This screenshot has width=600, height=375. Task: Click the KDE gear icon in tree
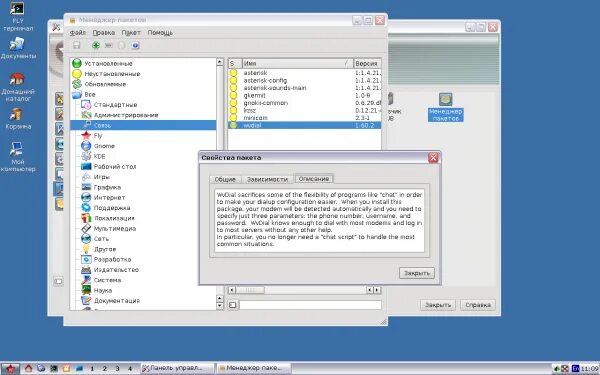pos(86,156)
